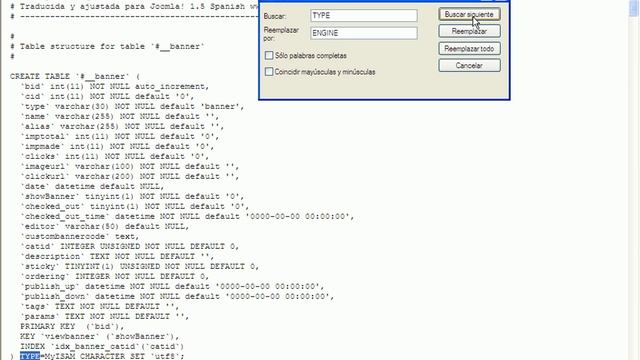Click the 'showBanner' tinyint(1) line
Viewport: 640px width, 360px height.
click(x=132, y=196)
